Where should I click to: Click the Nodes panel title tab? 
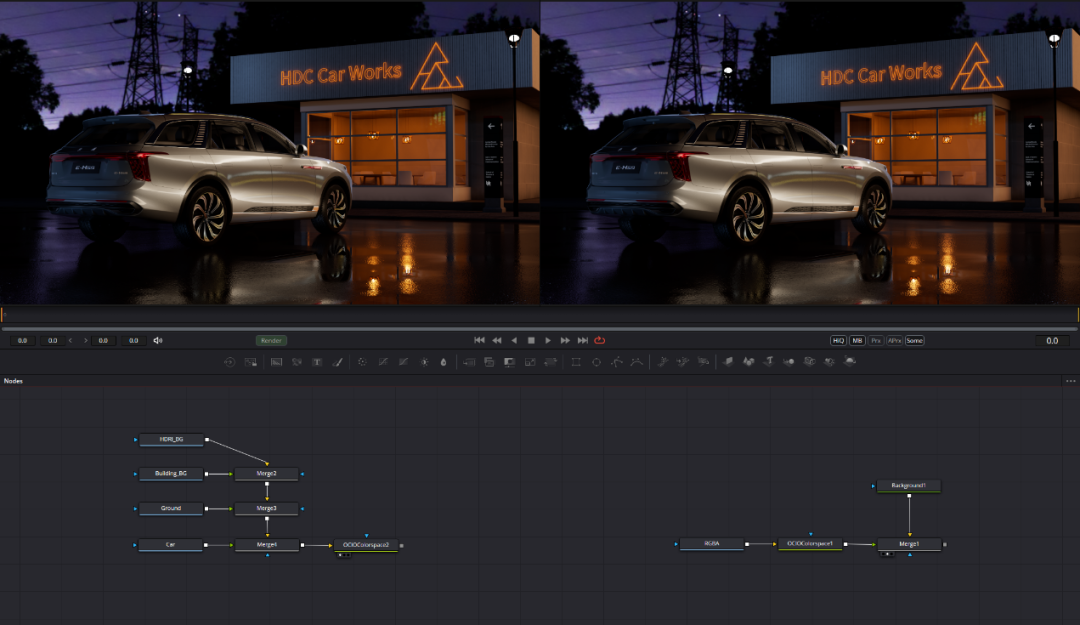pyautogui.click(x=14, y=381)
